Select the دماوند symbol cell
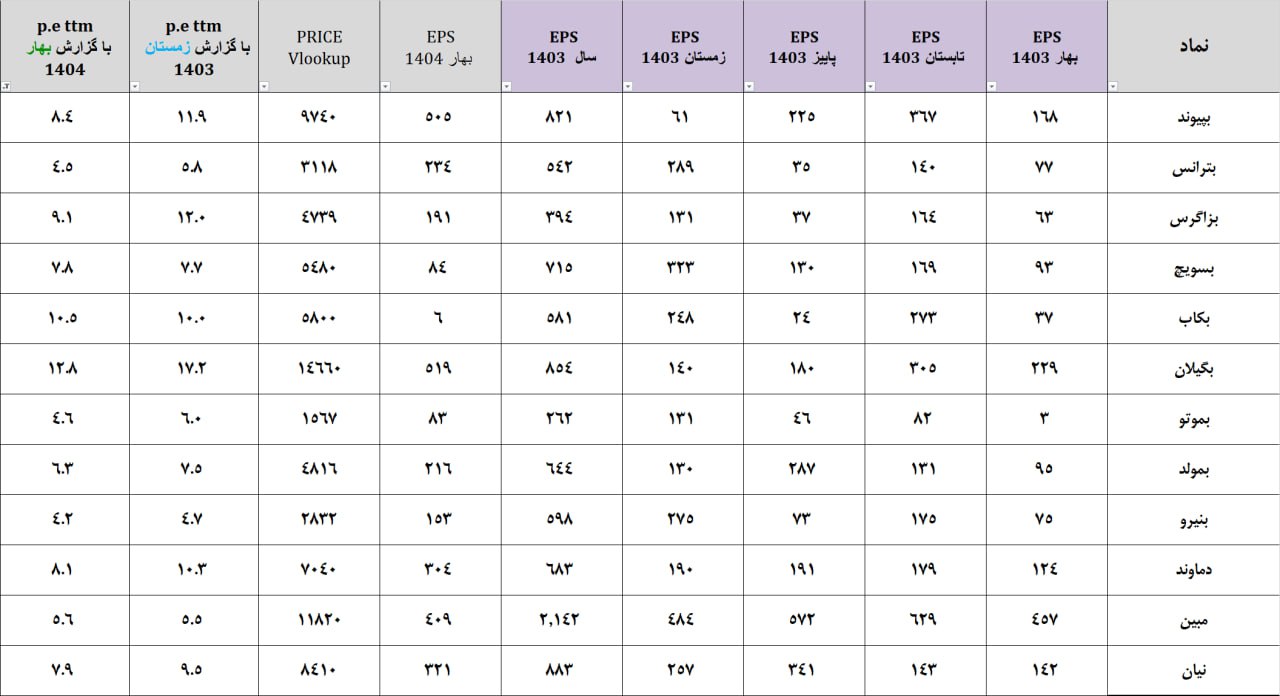This screenshot has height=696, width=1280. pos(1194,570)
